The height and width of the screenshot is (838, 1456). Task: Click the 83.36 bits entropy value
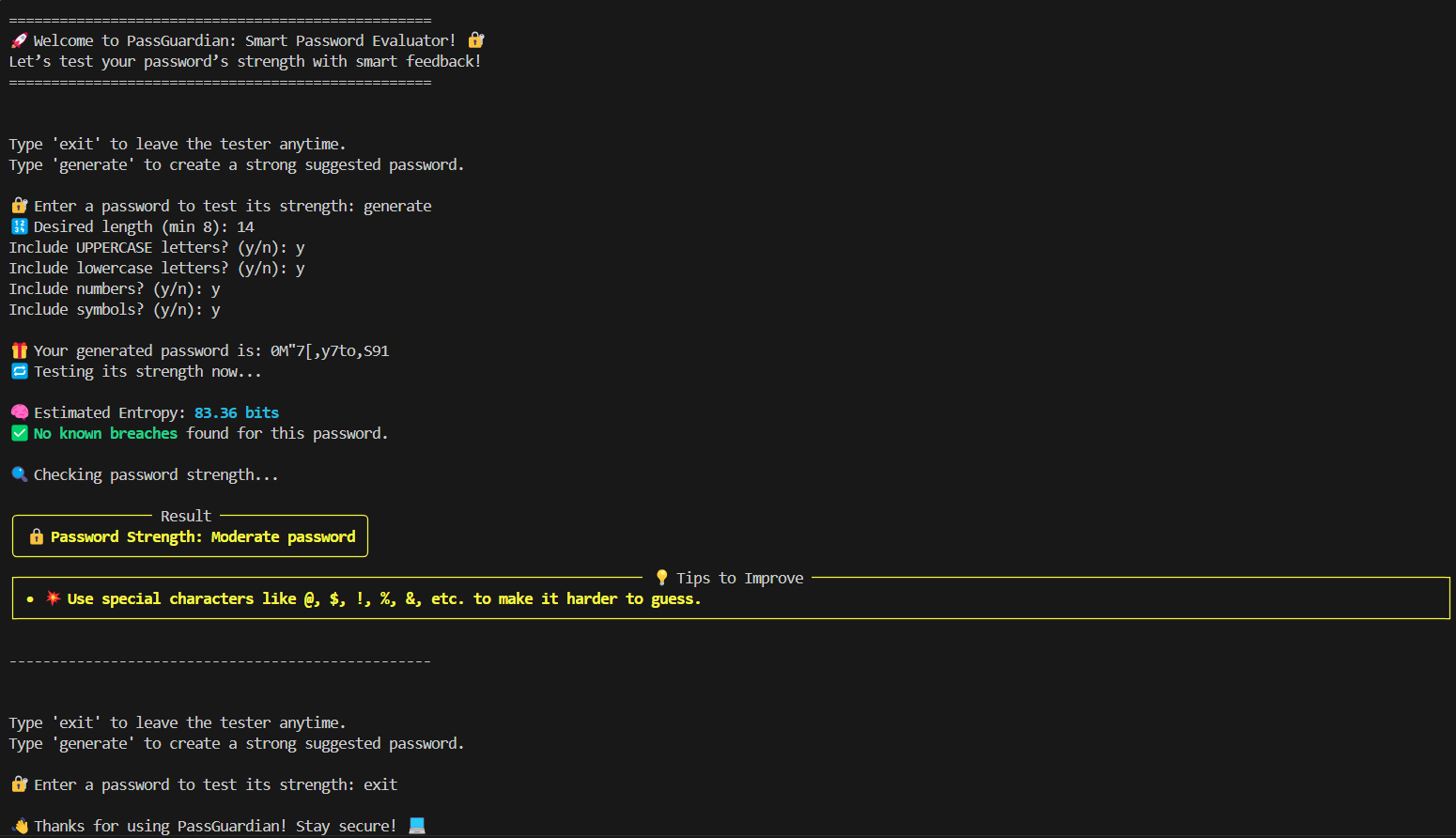tap(237, 412)
